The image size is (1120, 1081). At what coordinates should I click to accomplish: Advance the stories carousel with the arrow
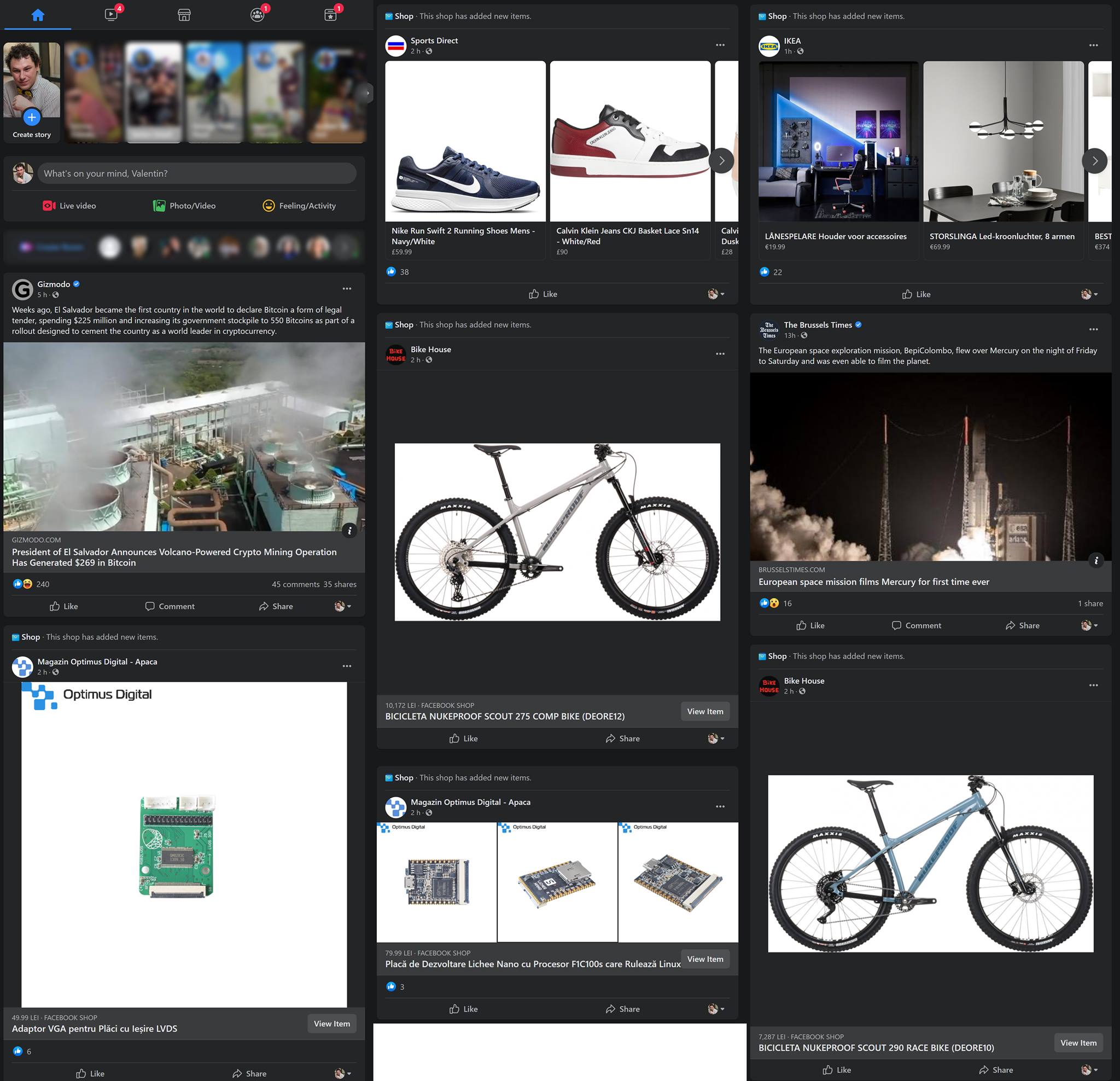click(367, 93)
